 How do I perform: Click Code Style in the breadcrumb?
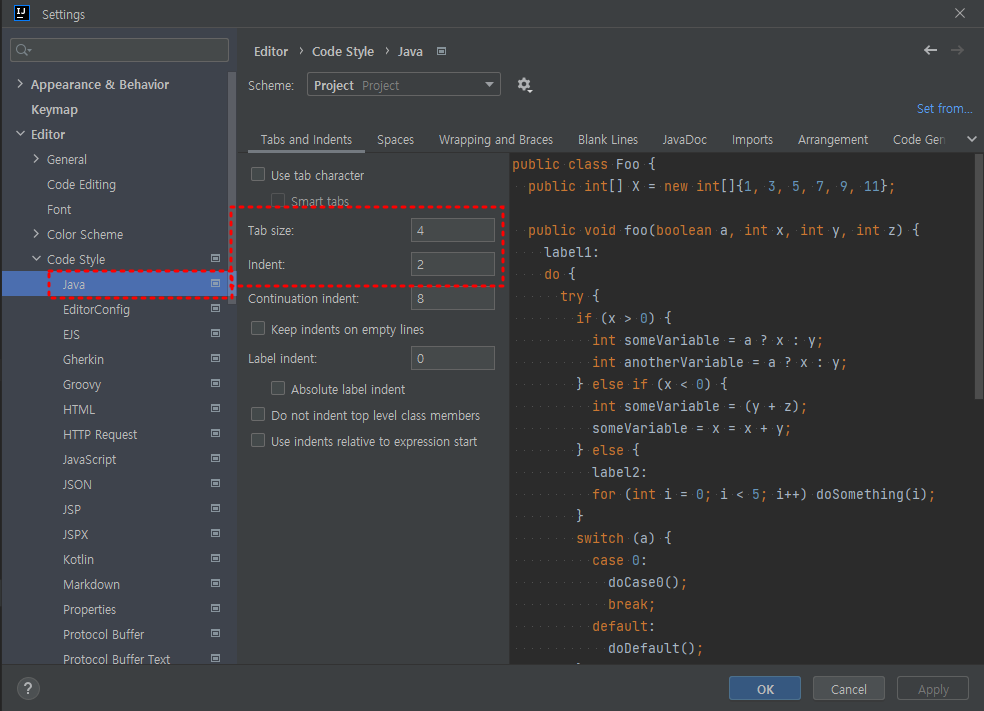[x=343, y=51]
